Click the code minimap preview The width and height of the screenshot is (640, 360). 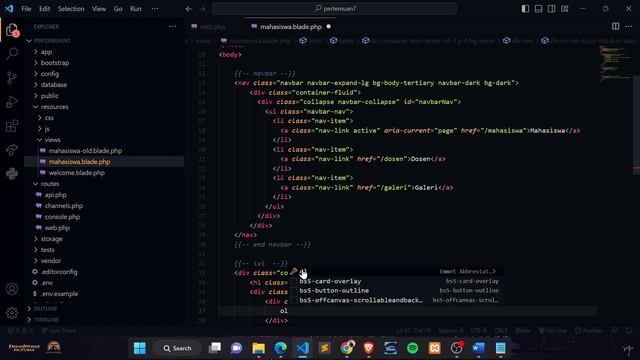click(x=615, y=63)
